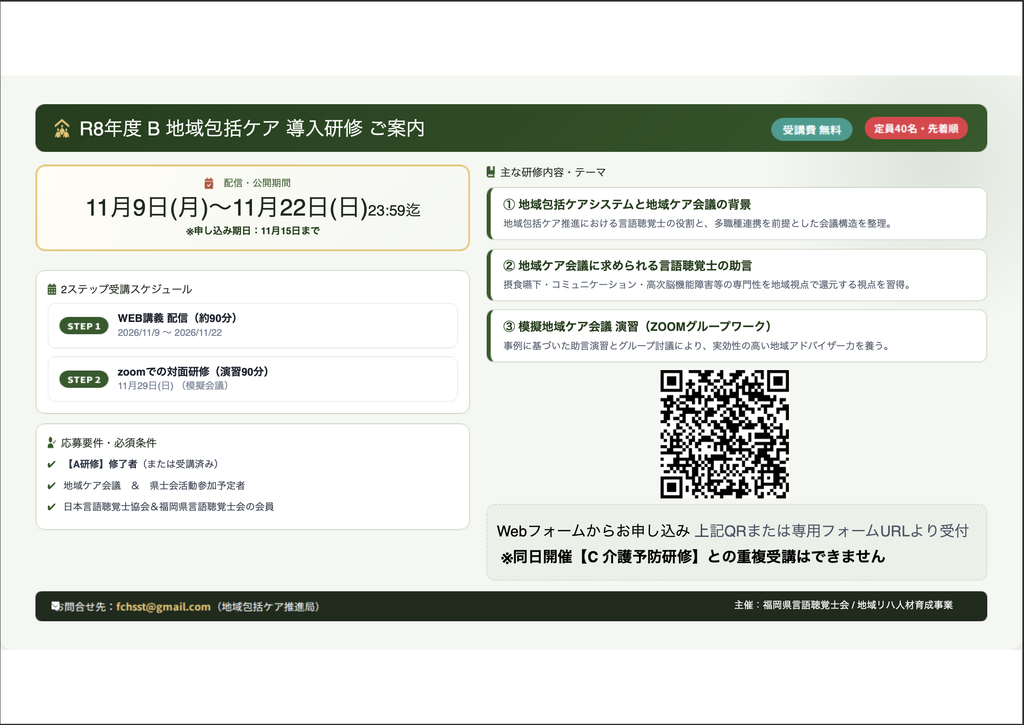Screen dimensions: 1024x725
Task: Click the checkmark beside 【A研修】修了者
Action: pos(52,464)
